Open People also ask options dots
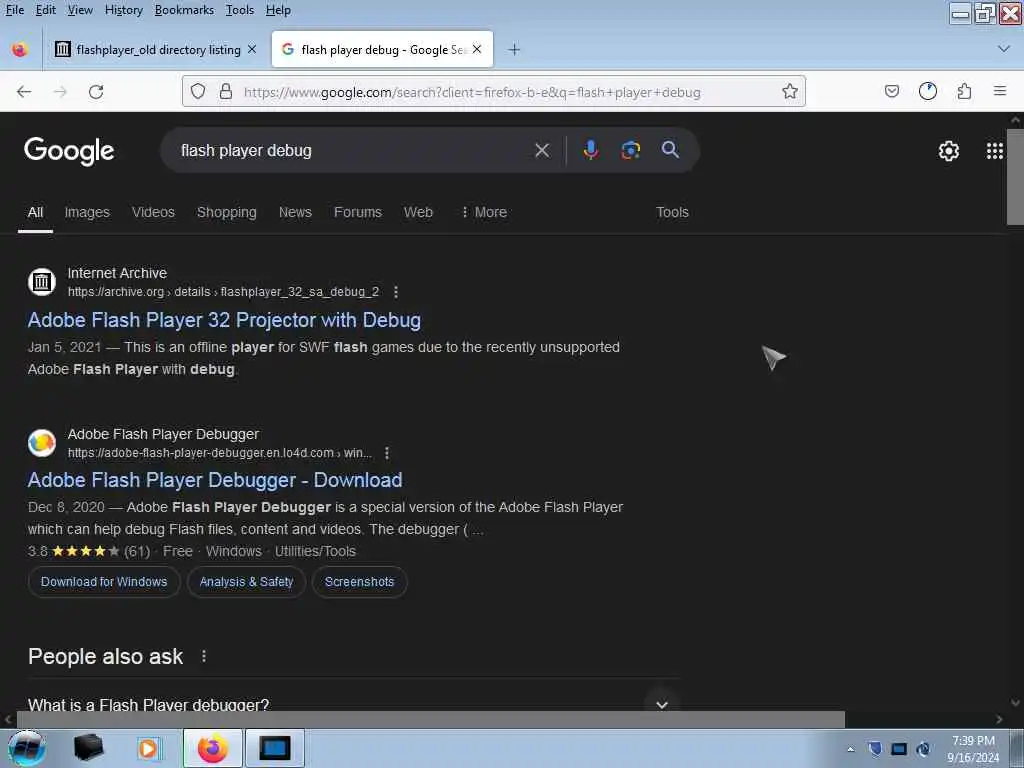This screenshot has height=768, width=1024. 204,656
